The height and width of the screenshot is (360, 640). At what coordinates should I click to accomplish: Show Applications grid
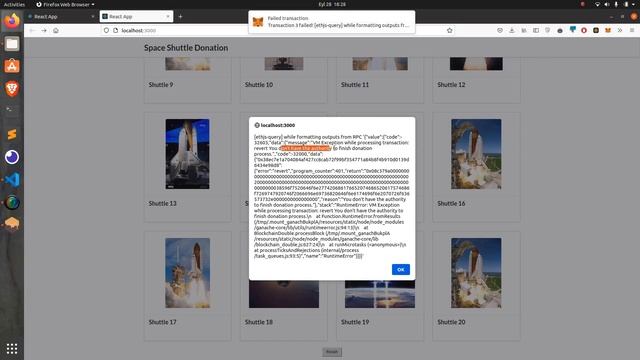[12, 348]
